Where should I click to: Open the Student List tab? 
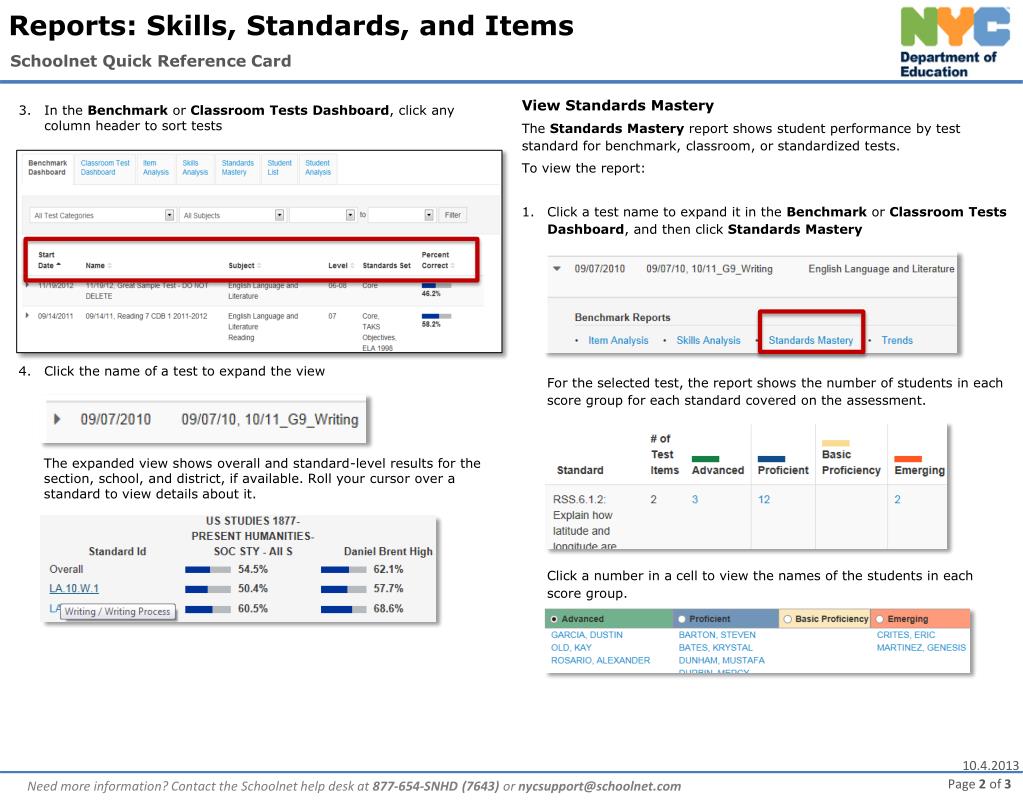point(279,168)
